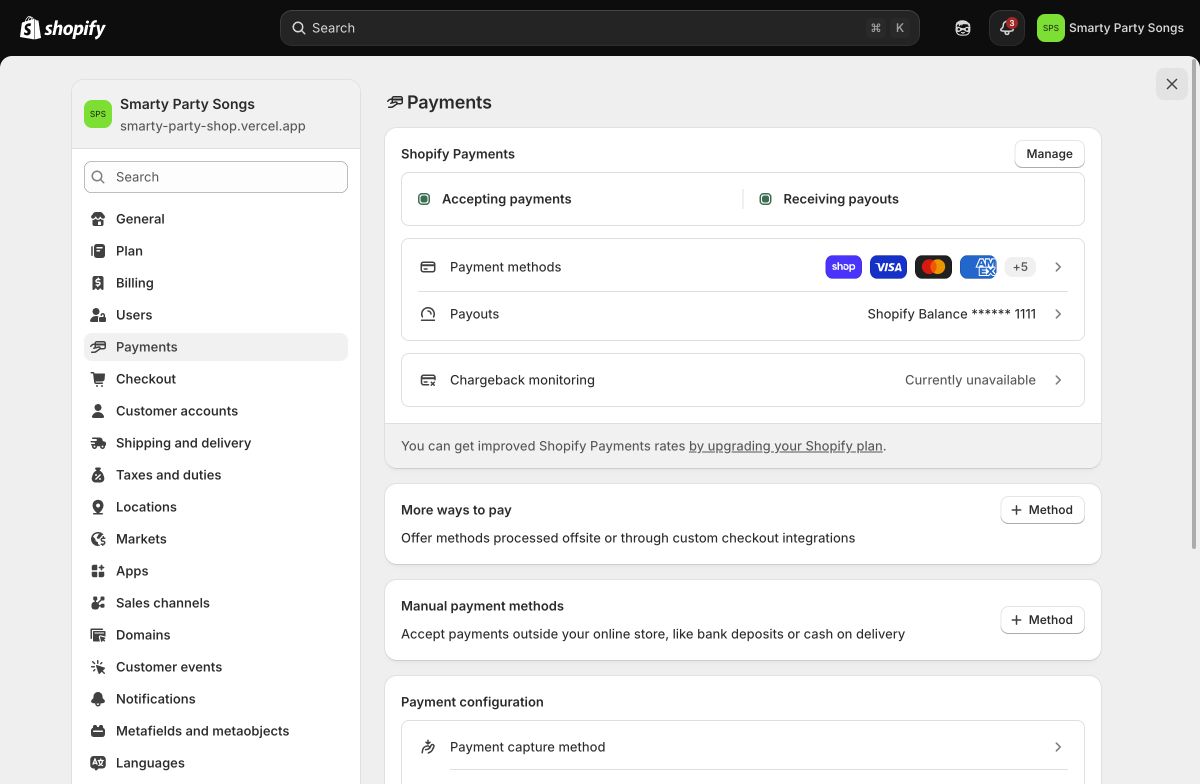Click the Checkout cart icon in sidebar

[x=98, y=379]
